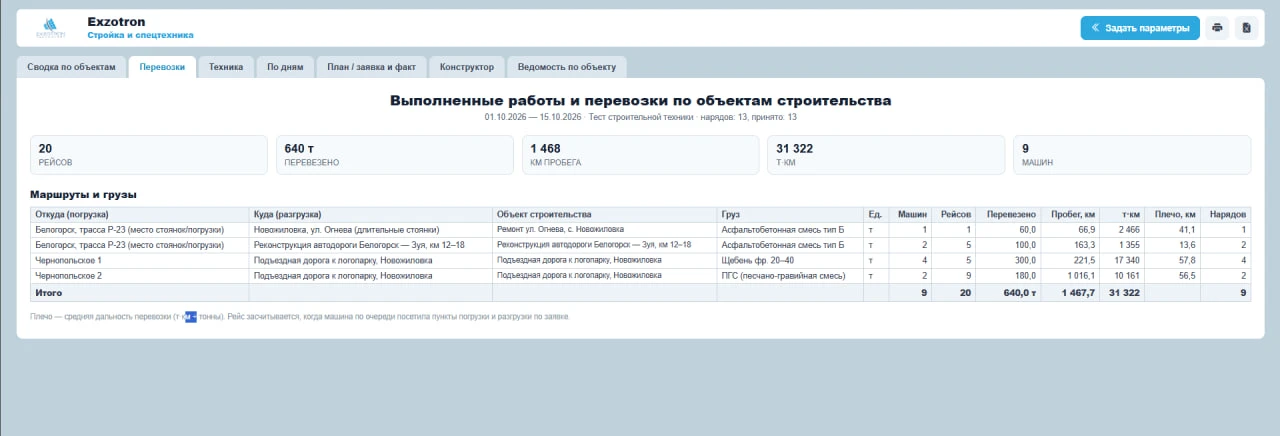This screenshot has height=436, width=1280.
Task: Click the 640,0 т total cell
Action: click(1009, 292)
